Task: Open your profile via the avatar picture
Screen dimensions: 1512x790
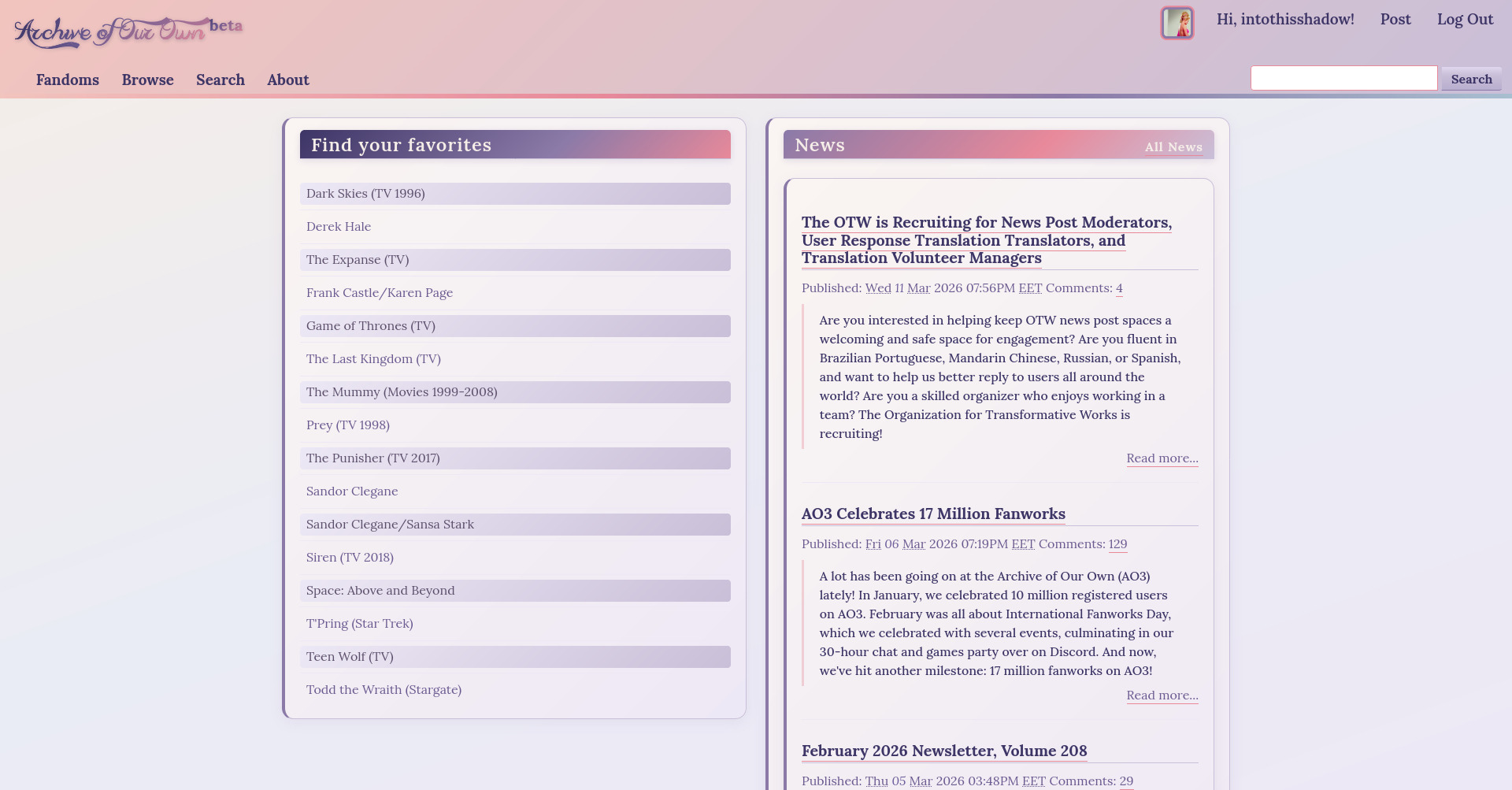Action: point(1177,23)
